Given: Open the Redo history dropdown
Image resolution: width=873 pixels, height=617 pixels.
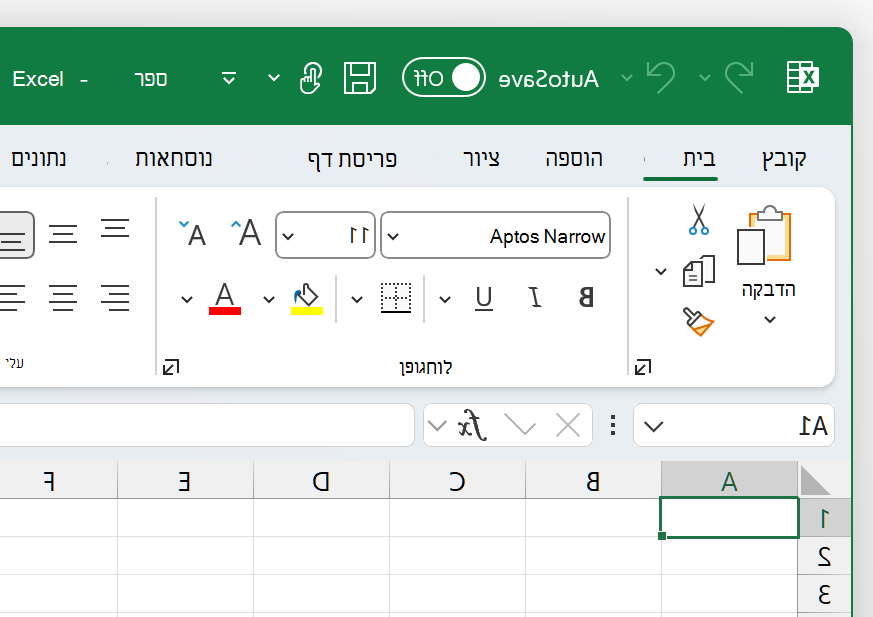Looking at the screenshot, I should [x=705, y=78].
